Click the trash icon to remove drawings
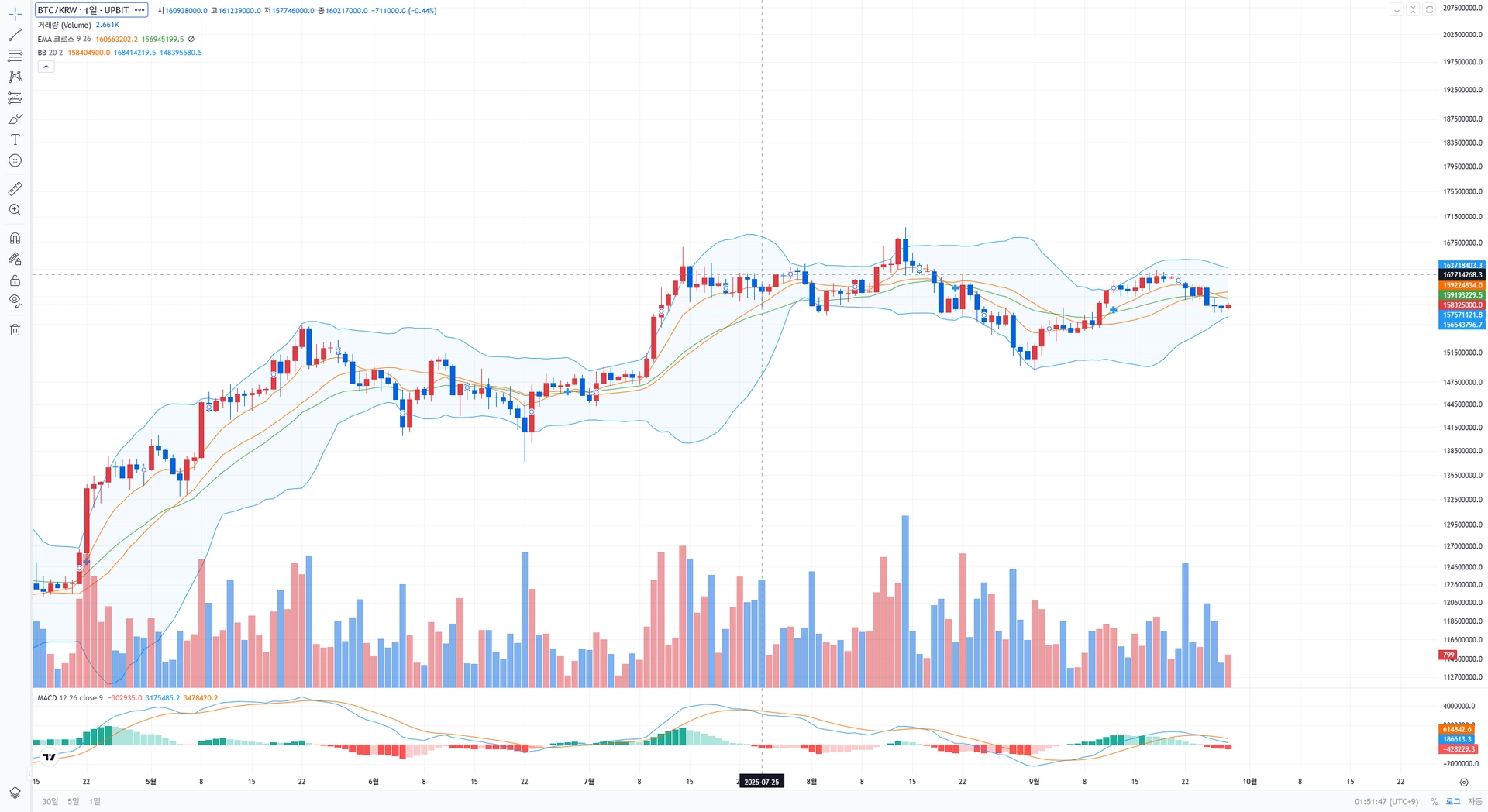1488x812 pixels. 15,330
